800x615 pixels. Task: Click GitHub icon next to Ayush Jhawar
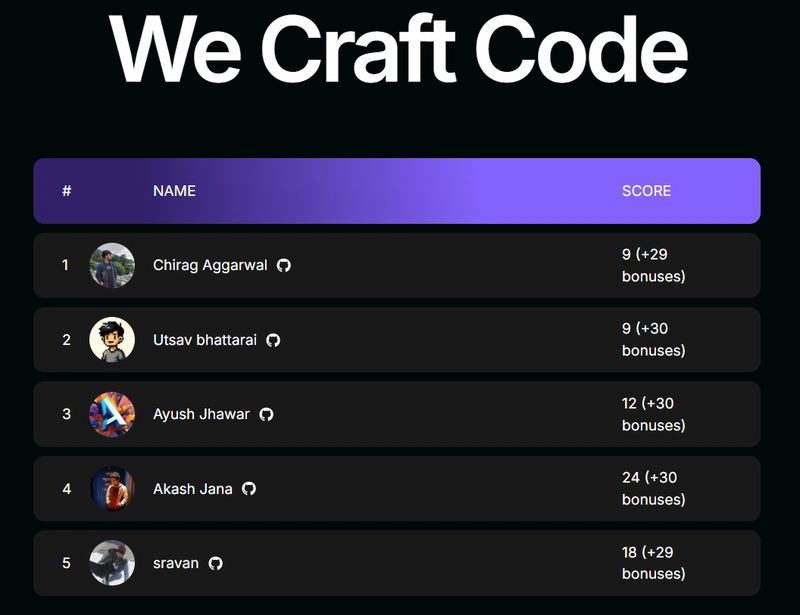266,414
